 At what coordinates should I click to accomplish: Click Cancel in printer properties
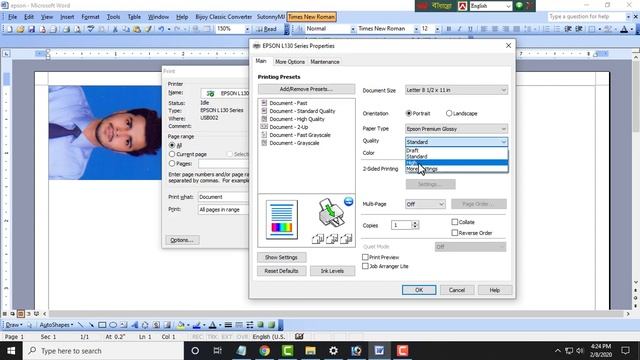(x=457, y=290)
